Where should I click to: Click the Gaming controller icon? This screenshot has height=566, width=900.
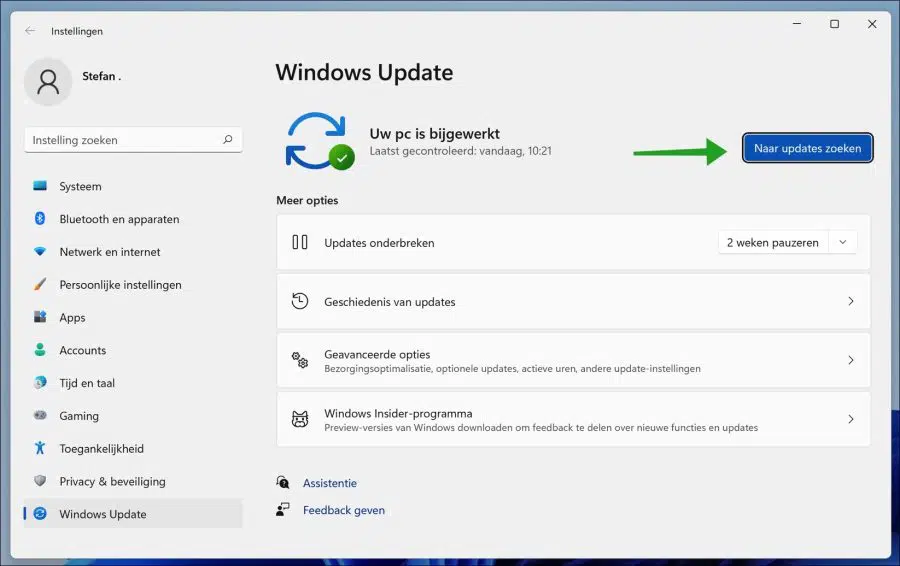pyautogui.click(x=40, y=415)
